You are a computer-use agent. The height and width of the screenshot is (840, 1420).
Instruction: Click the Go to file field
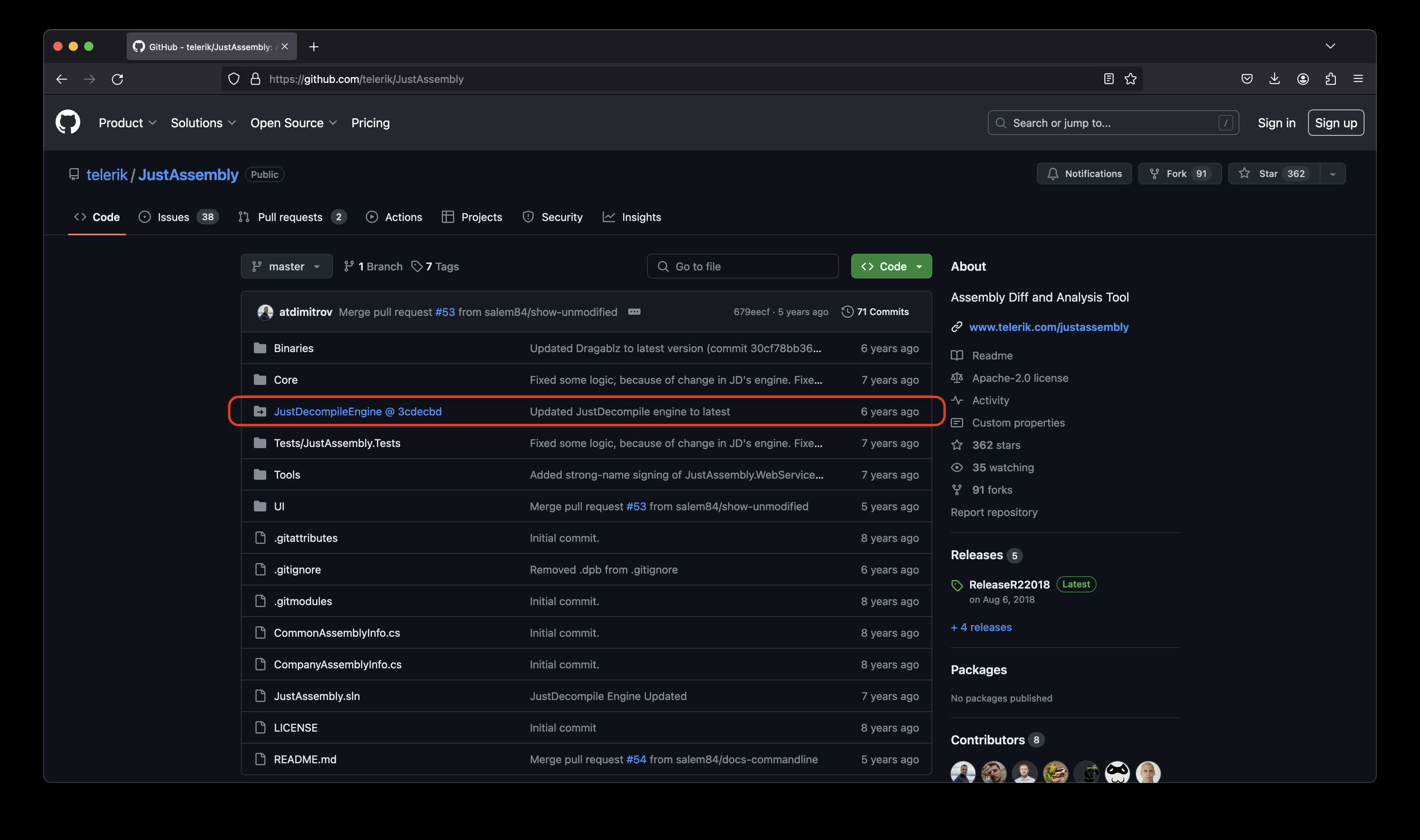[742, 267]
